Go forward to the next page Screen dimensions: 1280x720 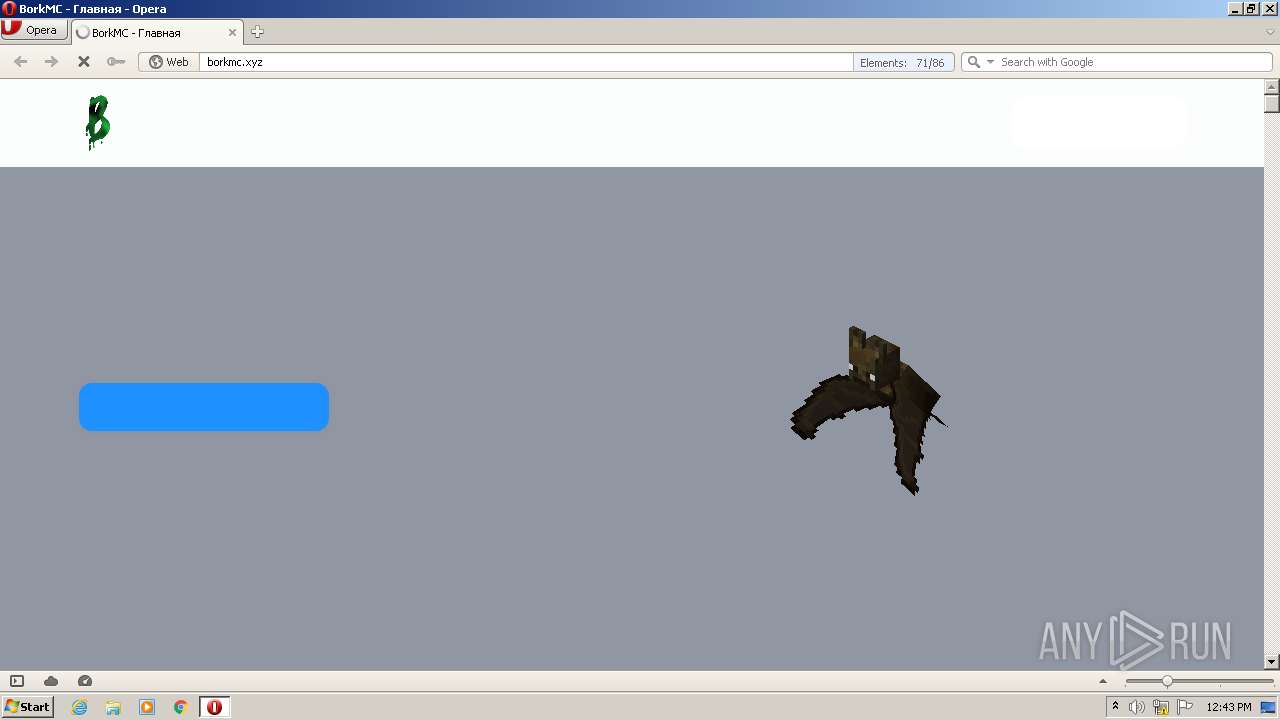tap(52, 62)
